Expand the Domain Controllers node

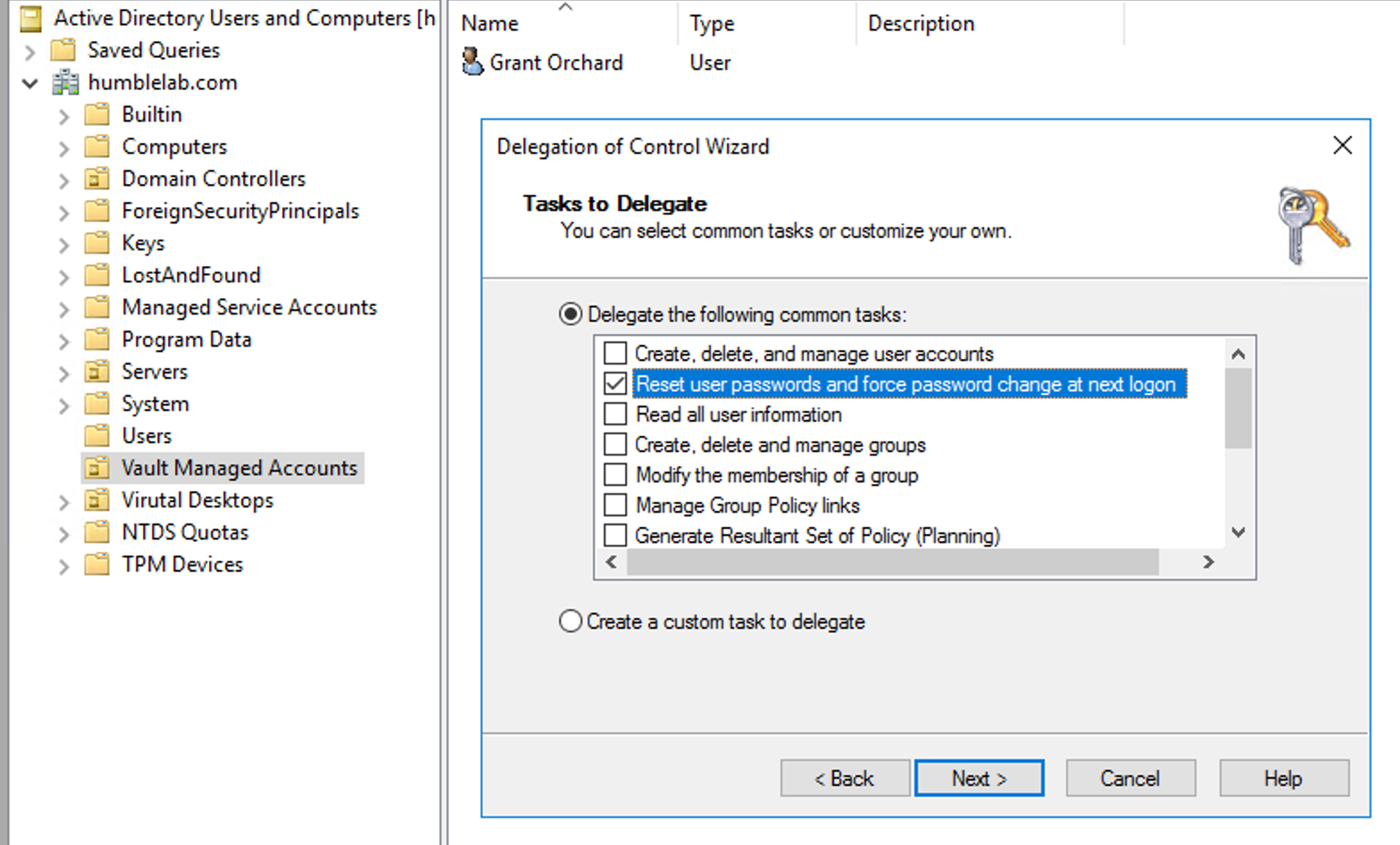click(x=63, y=180)
